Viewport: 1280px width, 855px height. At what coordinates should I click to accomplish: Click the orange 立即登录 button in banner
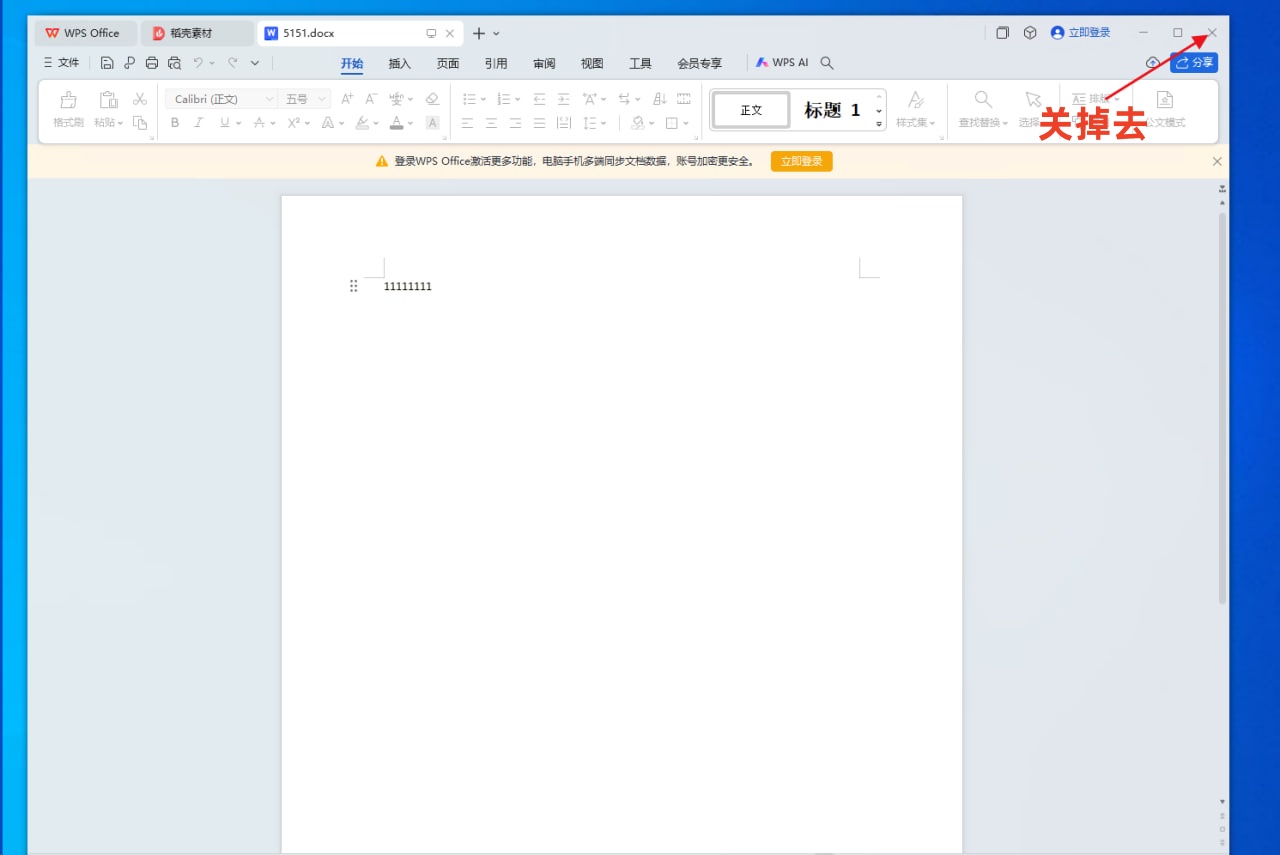point(801,161)
